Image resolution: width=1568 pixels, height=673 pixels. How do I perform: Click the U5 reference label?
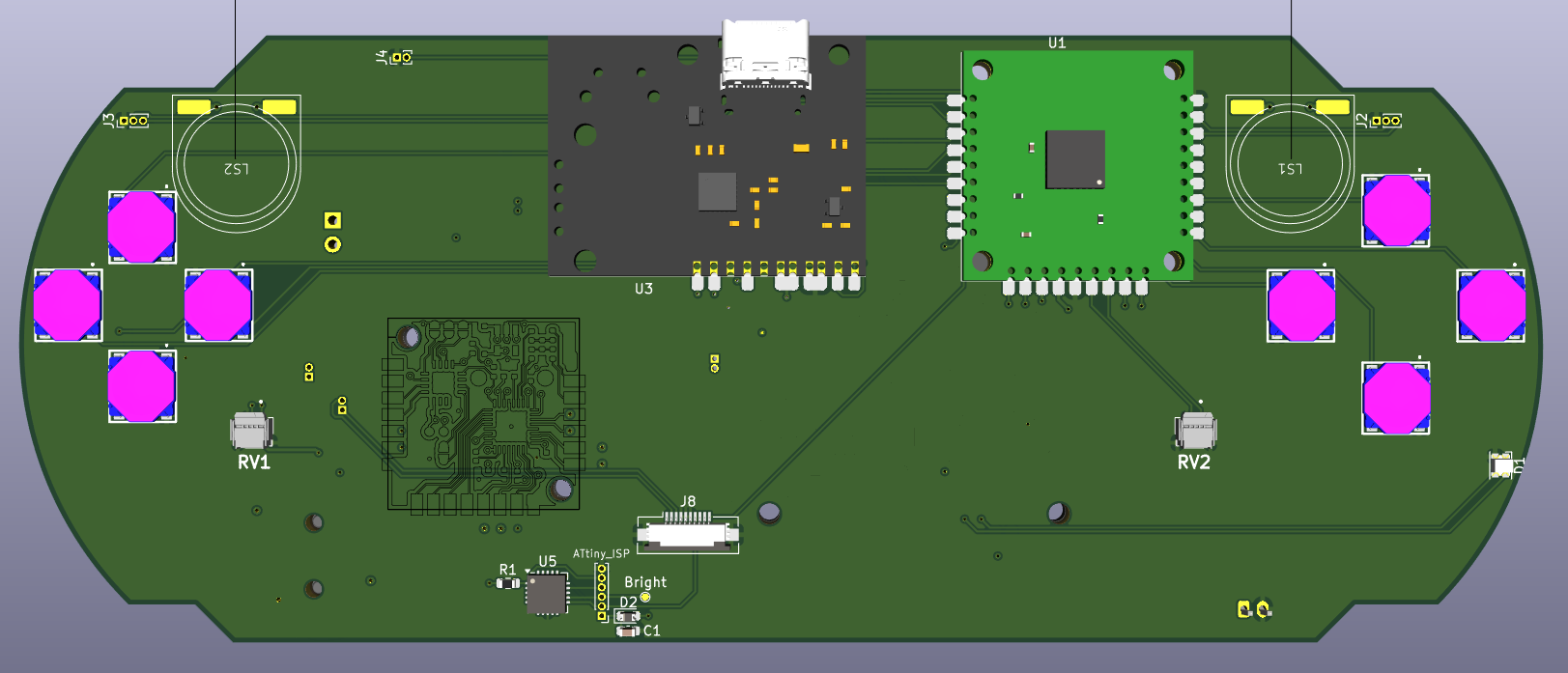click(x=548, y=561)
